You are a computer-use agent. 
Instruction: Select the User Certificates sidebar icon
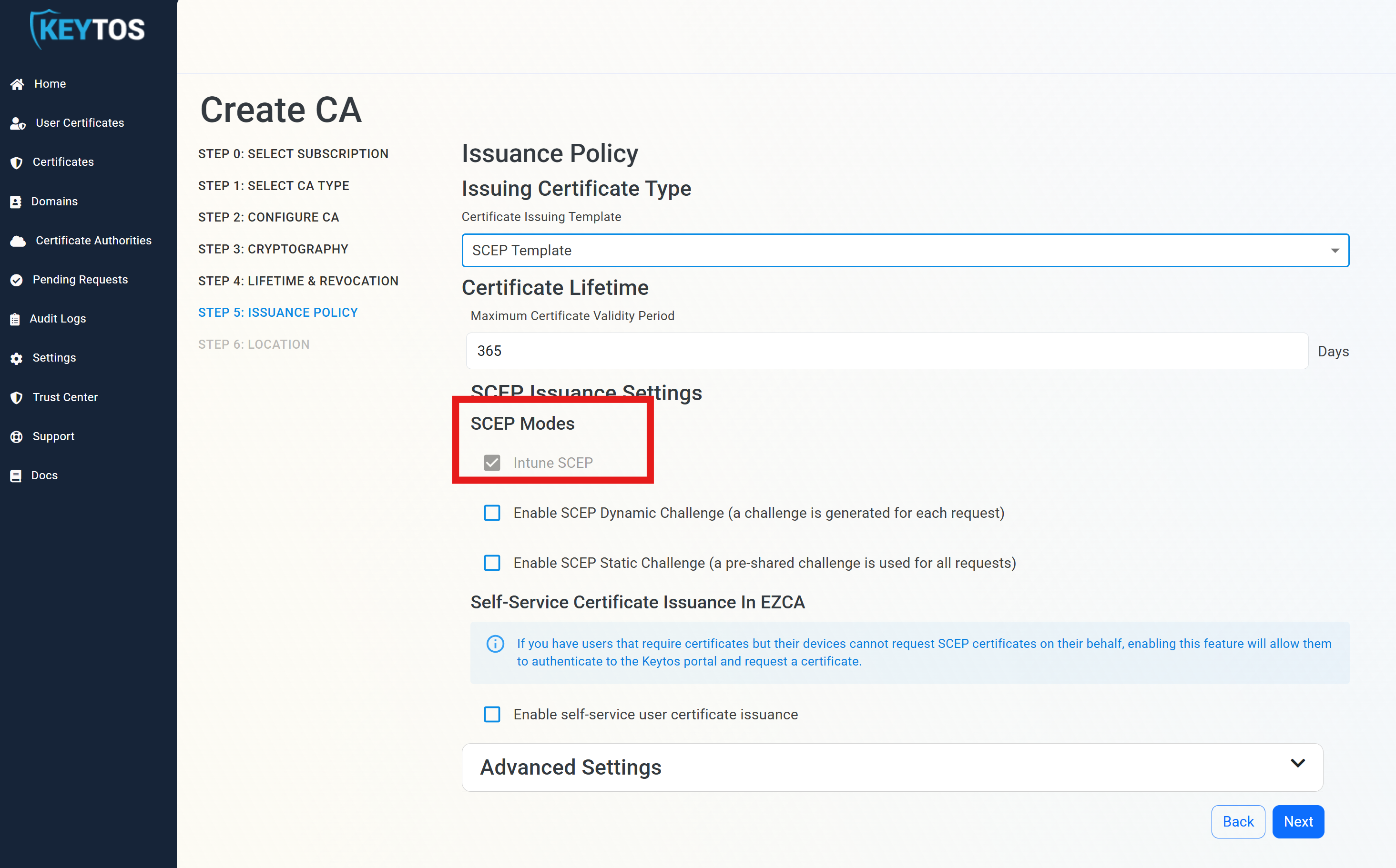[17, 122]
